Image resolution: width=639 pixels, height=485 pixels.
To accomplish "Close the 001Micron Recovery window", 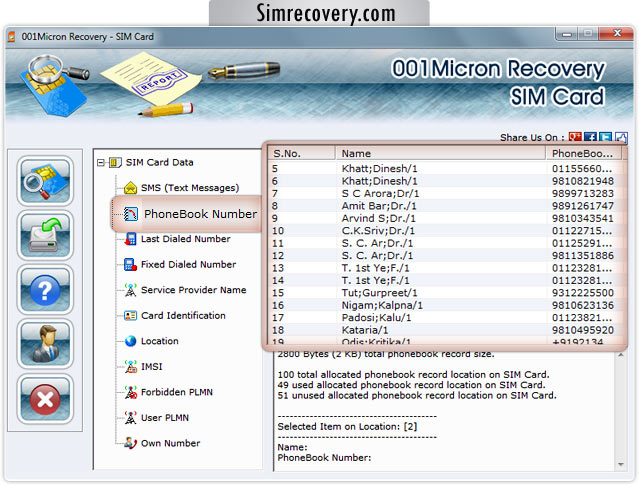I will pos(617,34).
